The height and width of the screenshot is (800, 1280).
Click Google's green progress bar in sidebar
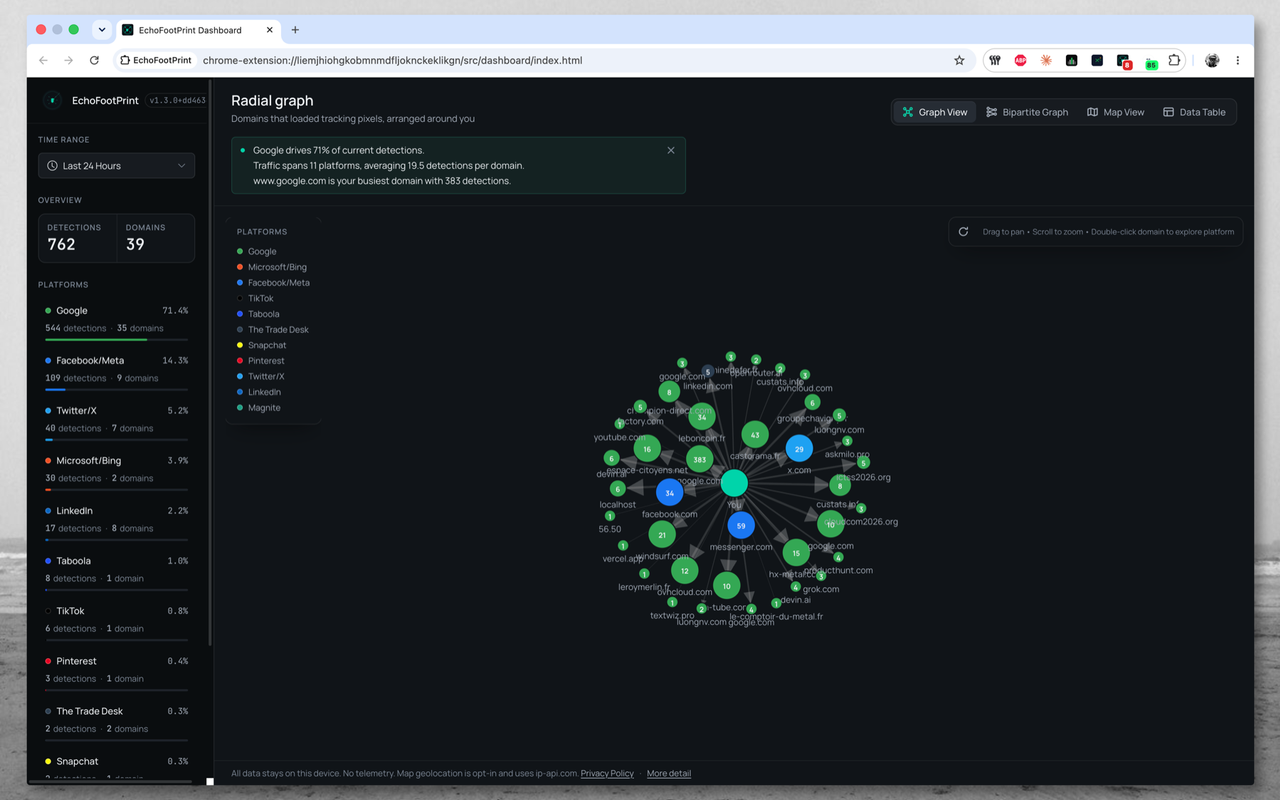96,340
